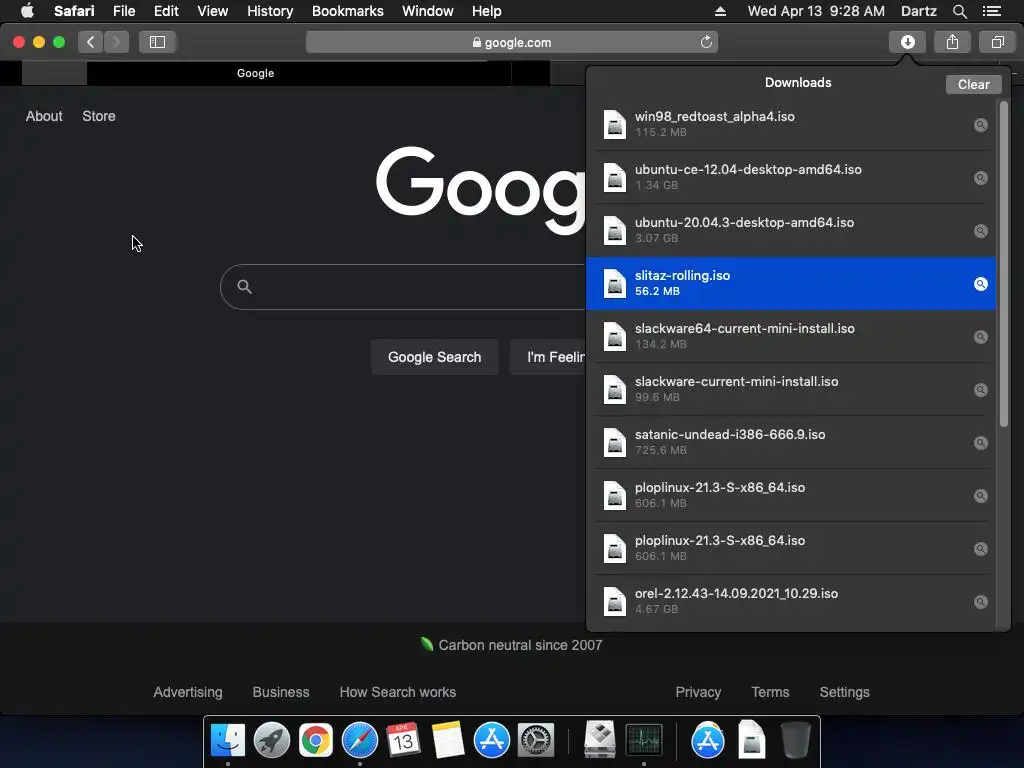Open the Store link

coord(99,116)
